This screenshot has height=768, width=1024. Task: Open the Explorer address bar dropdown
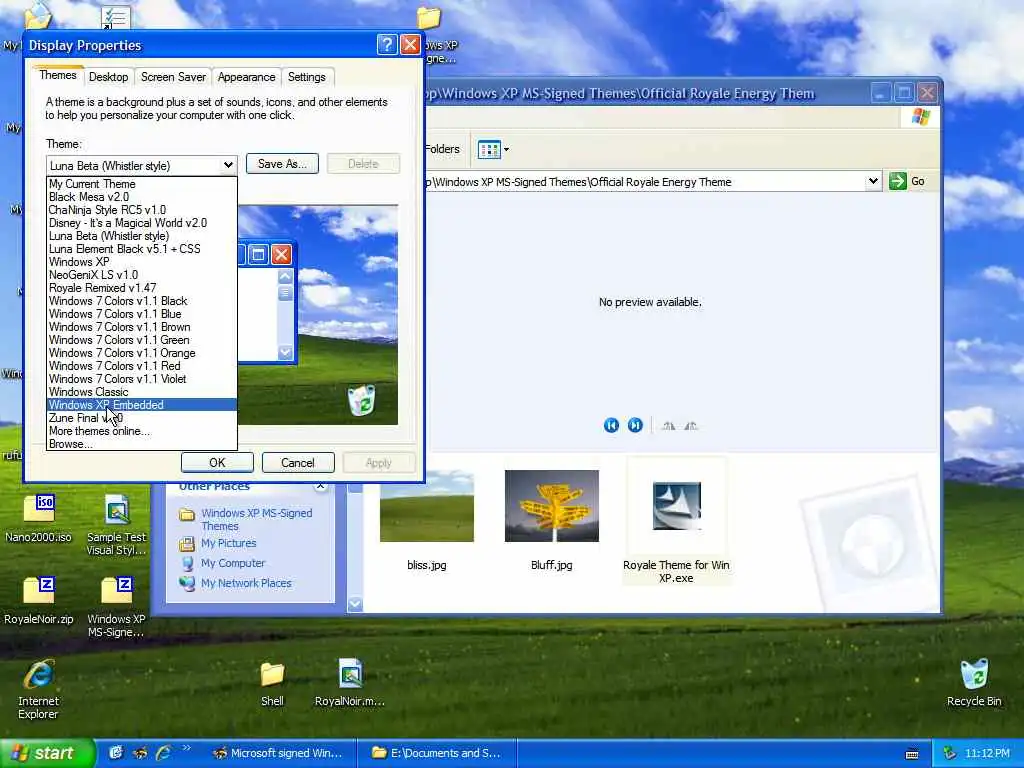[873, 181]
